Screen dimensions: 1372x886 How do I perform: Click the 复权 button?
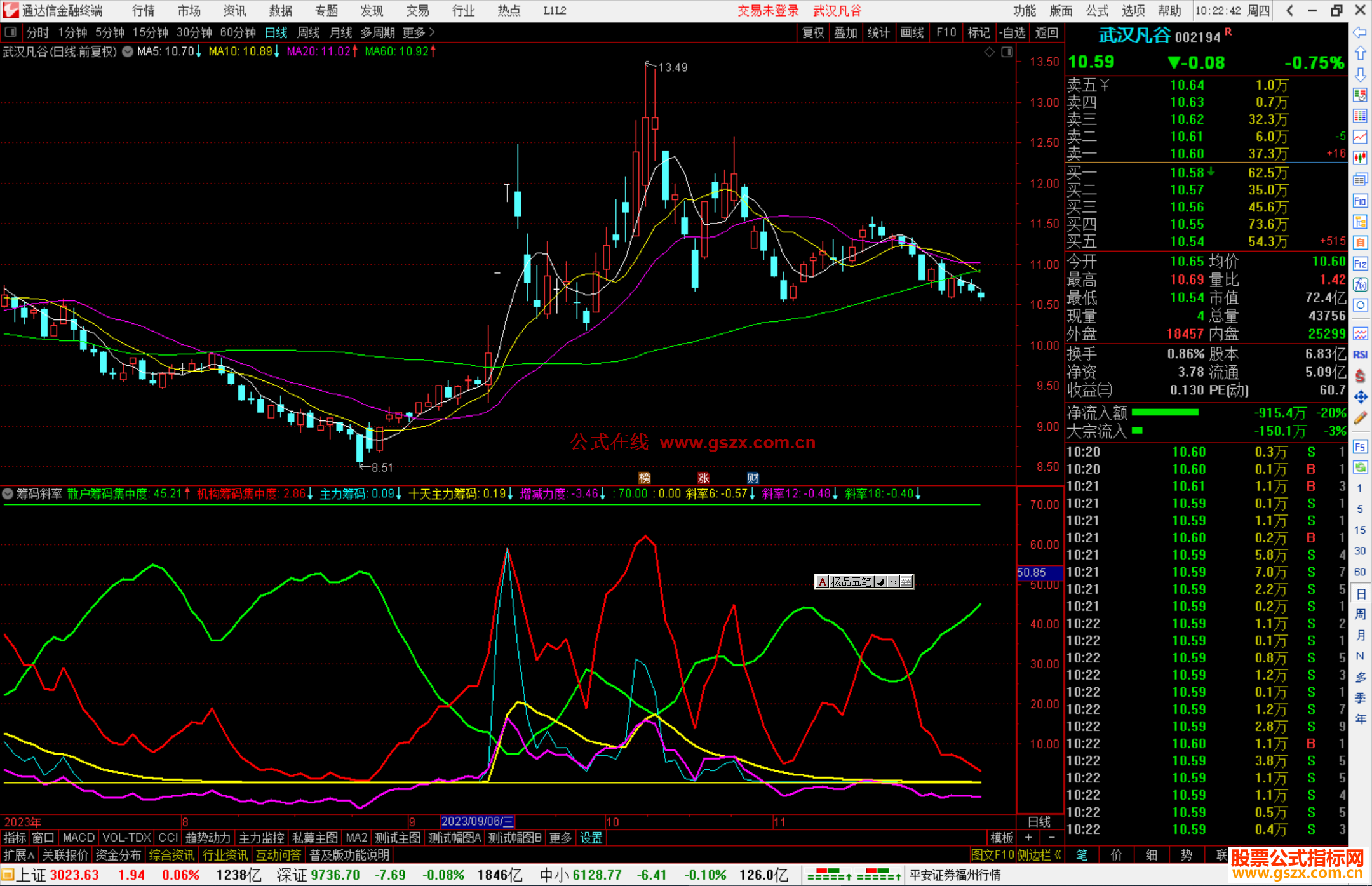point(812,32)
